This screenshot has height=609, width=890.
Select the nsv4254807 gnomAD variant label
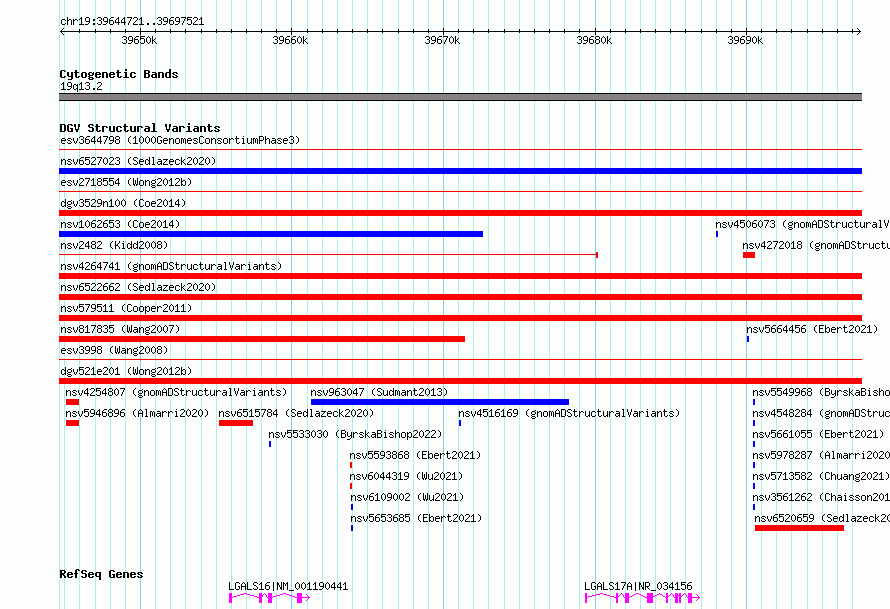[176, 392]
